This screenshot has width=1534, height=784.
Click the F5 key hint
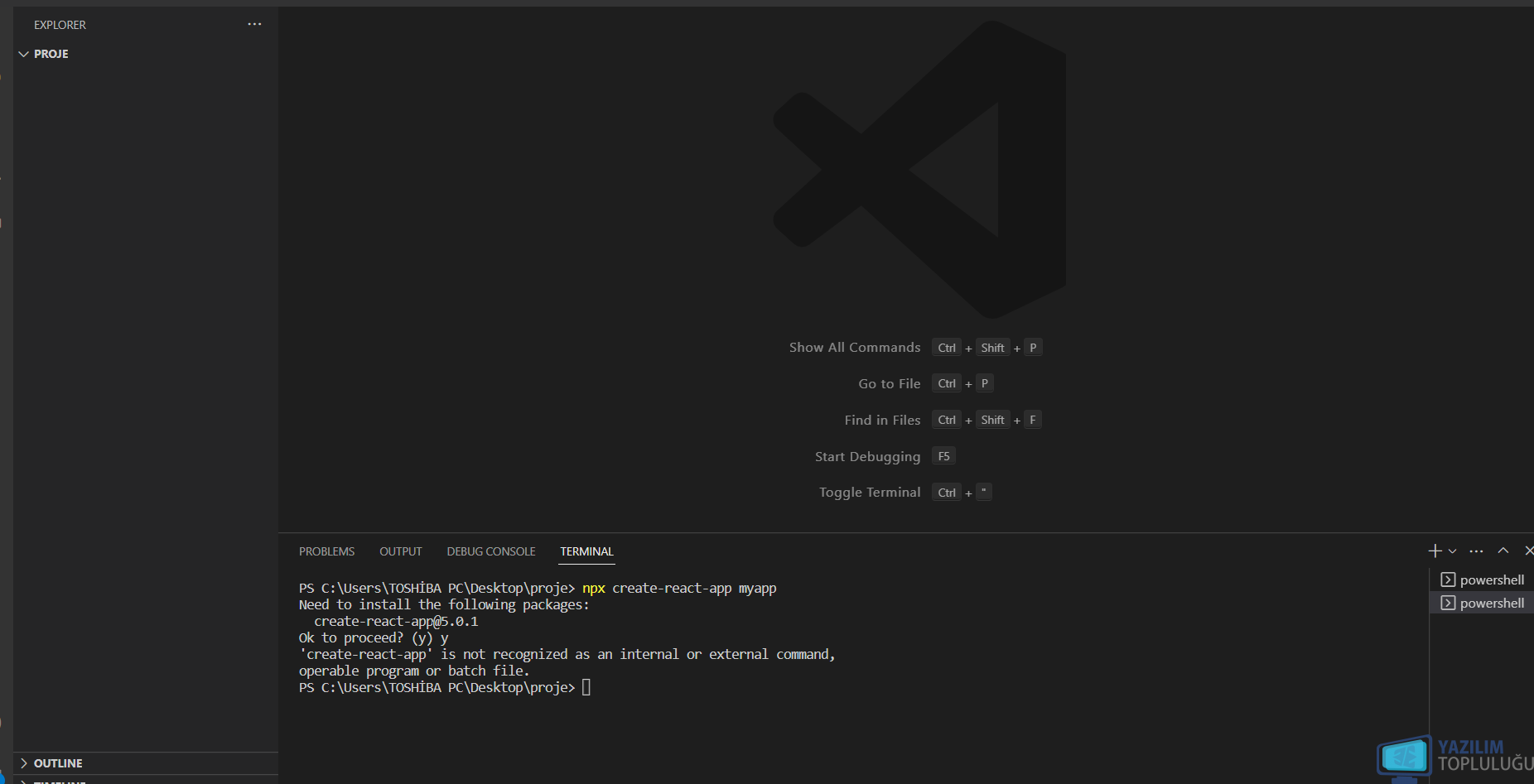[943, 456]
